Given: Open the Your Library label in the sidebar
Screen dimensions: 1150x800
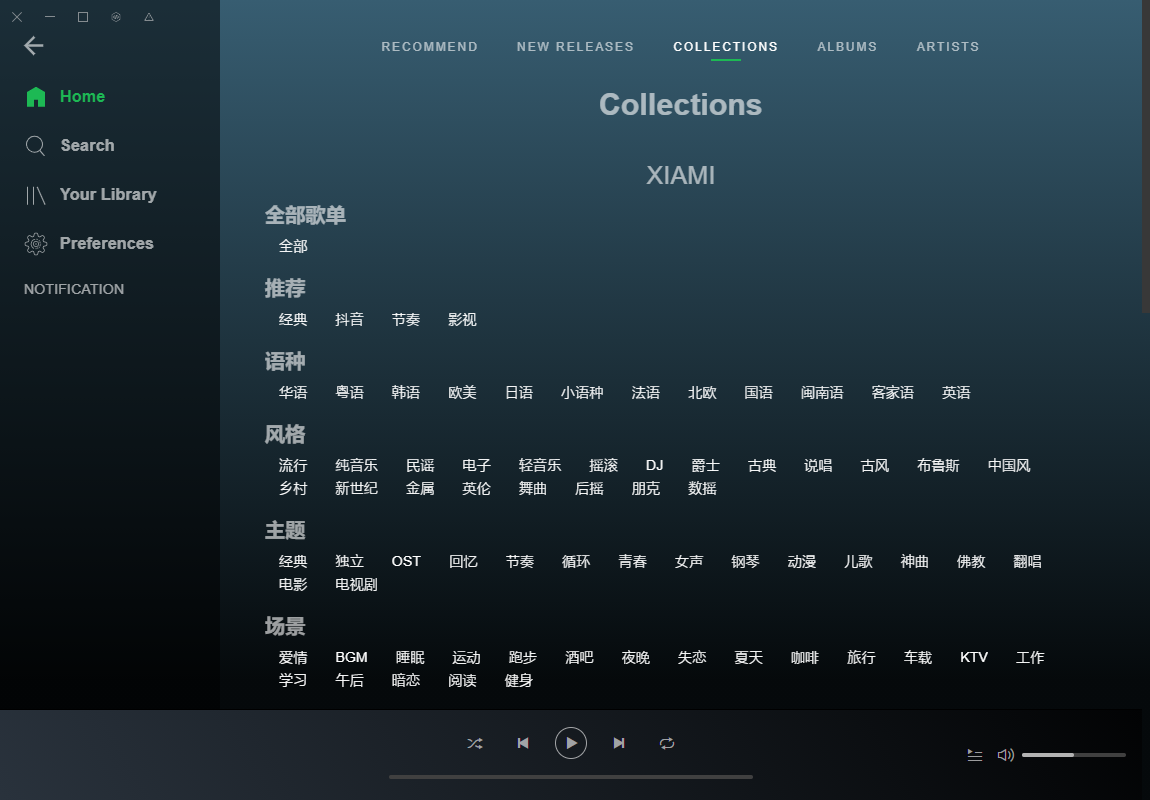Looking at the screenshot, I should [x=108, y=195].
